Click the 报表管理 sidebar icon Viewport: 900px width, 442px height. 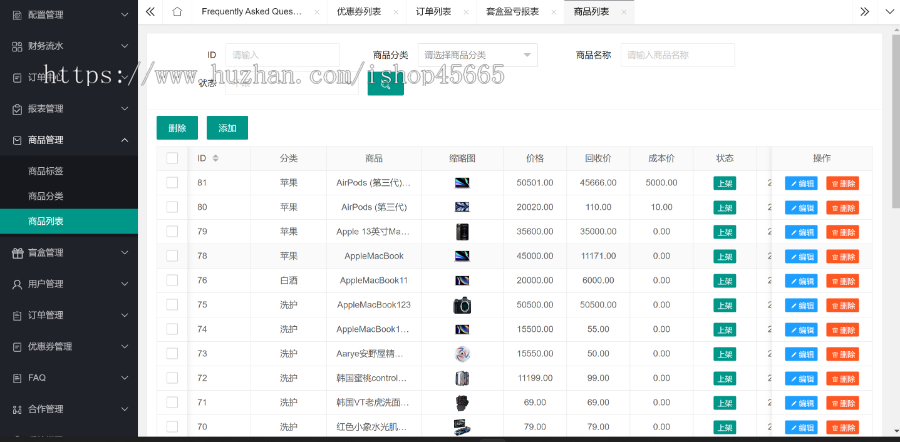click(17, 109)
